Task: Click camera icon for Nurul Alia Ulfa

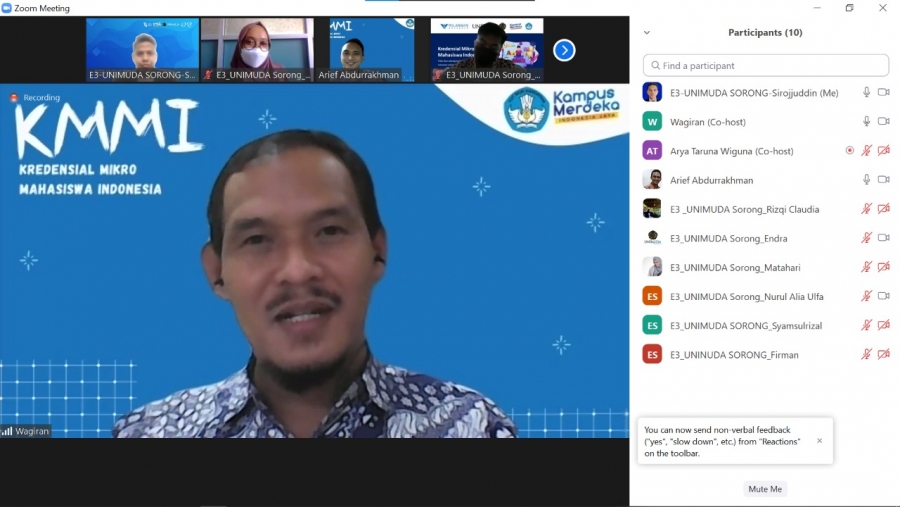Action: (x=883, y=296)
